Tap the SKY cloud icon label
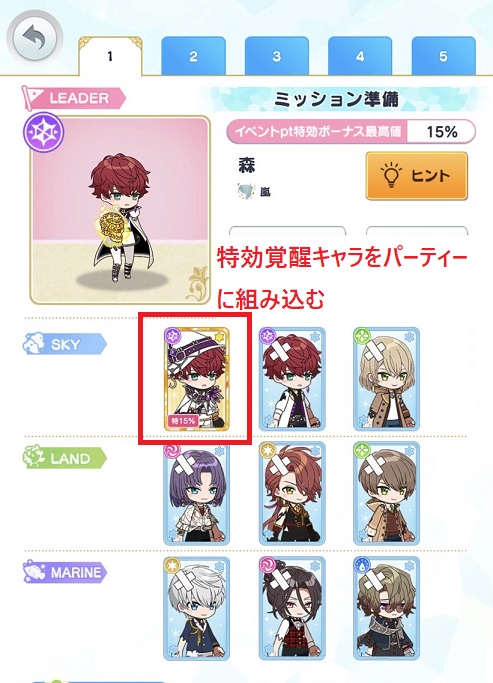 click(64, 344)
